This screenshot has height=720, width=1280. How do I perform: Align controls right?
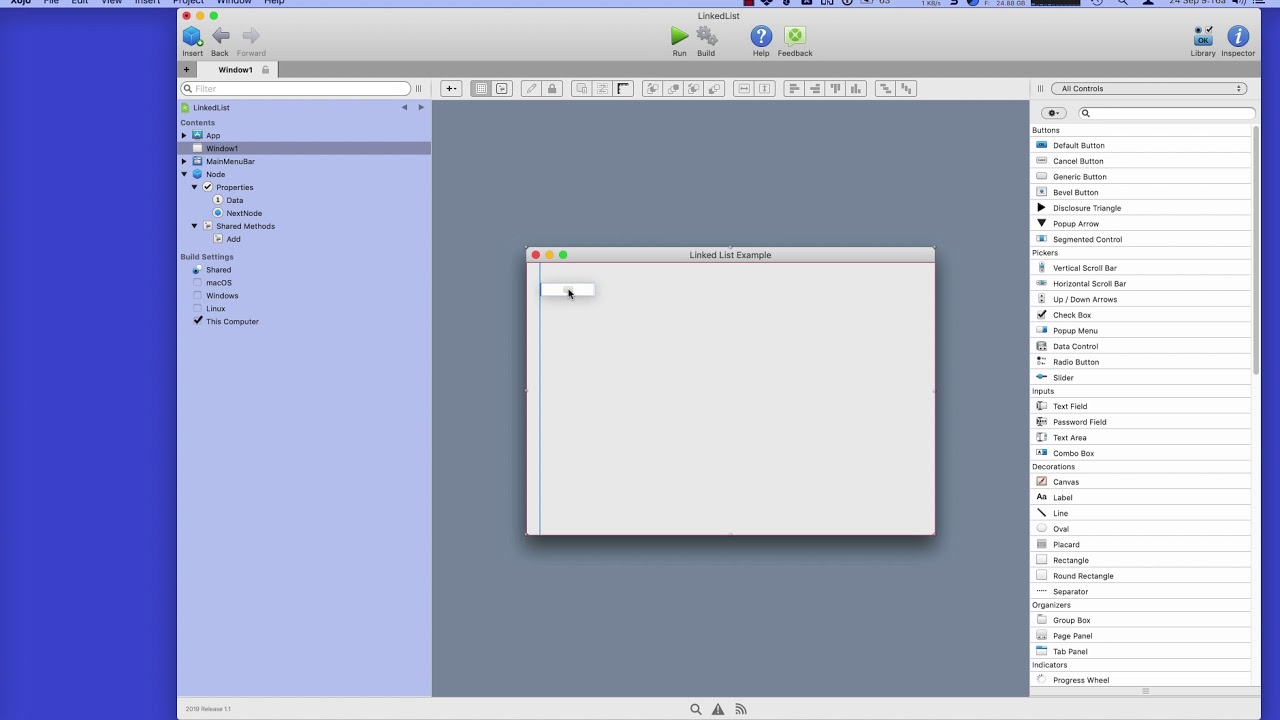coord(815,89)
